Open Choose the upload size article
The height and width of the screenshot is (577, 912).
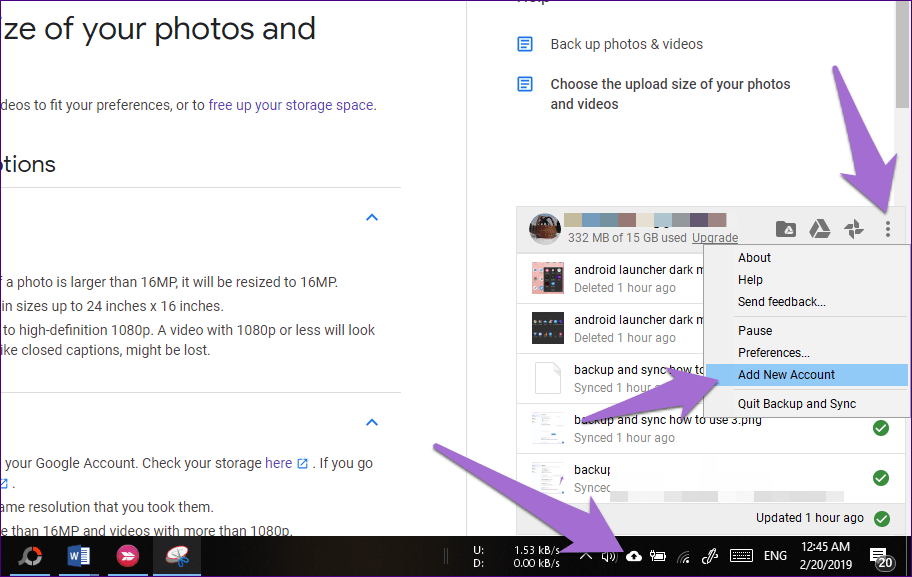coord(670,94)
